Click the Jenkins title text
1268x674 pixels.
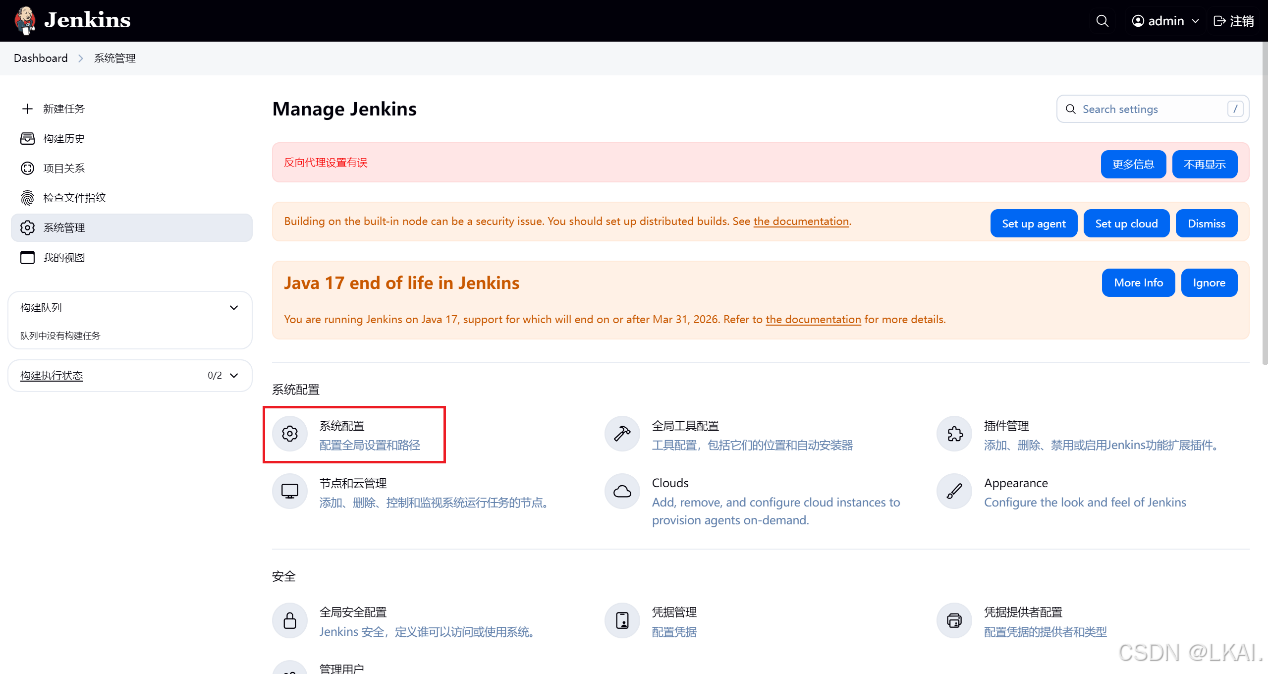[87, 20]
